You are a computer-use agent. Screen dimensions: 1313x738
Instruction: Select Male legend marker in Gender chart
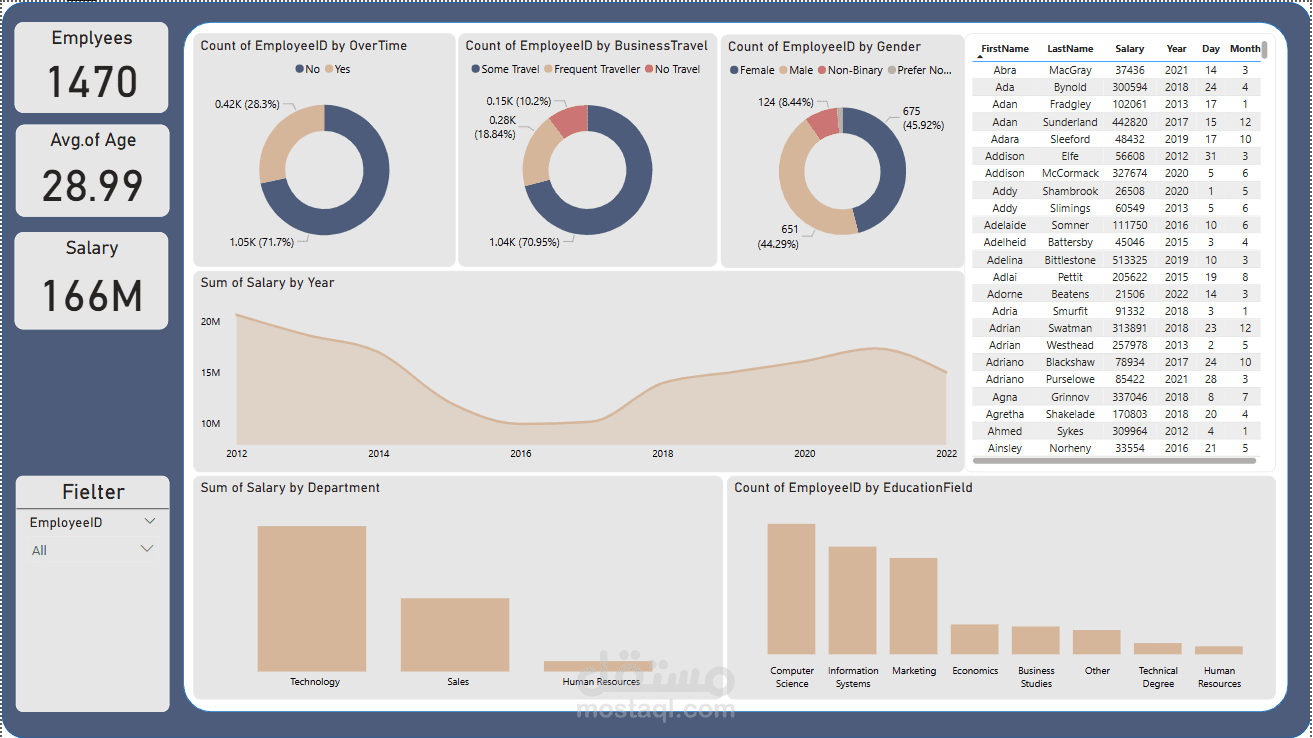pos(783,70)
